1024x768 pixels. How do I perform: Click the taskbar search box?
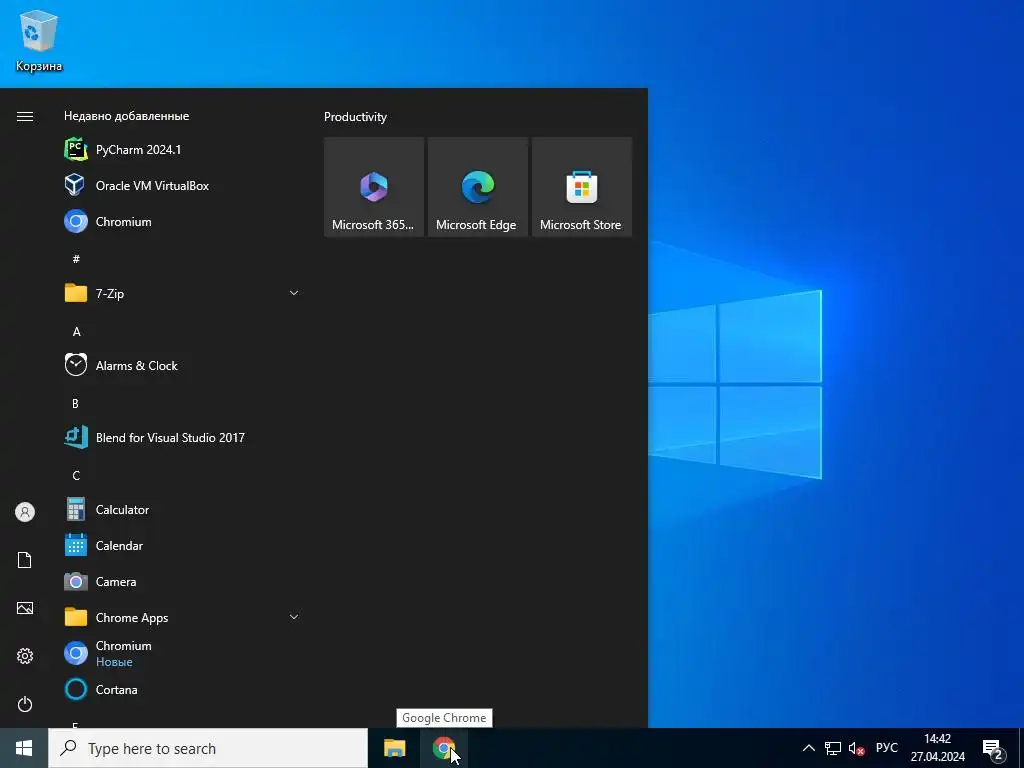click(x=208, y=748)
